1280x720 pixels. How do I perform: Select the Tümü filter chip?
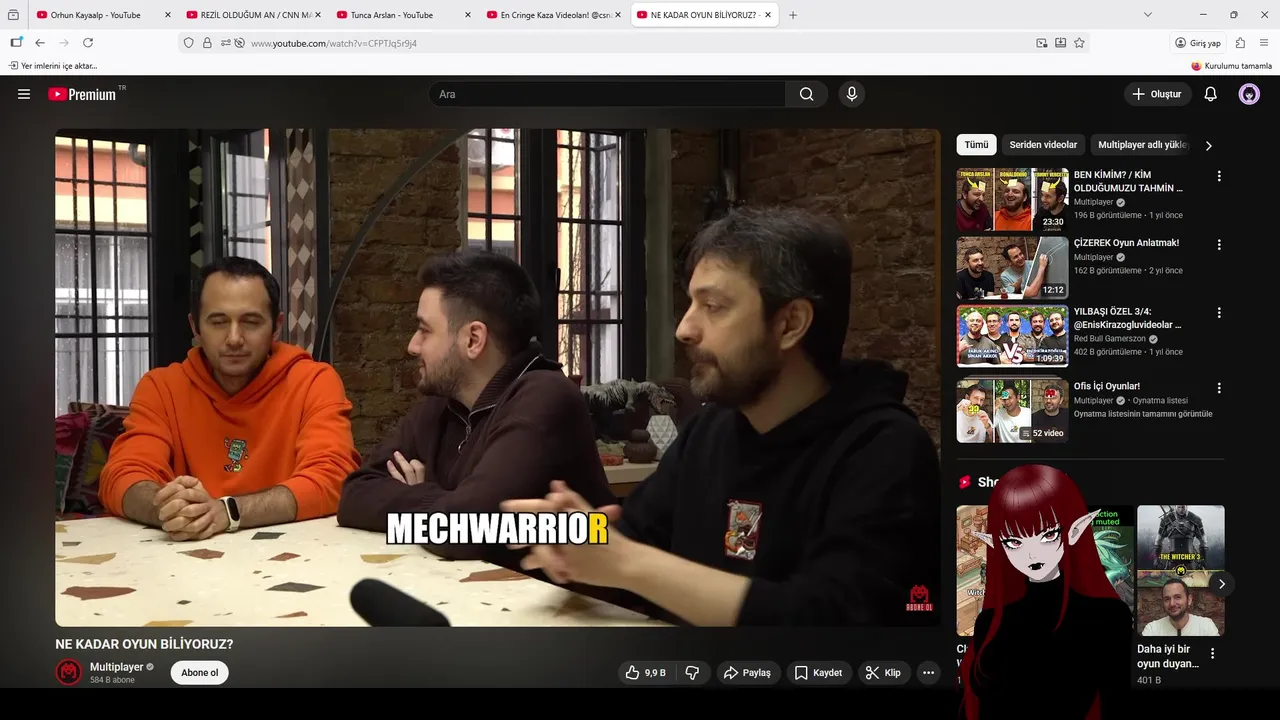pos(976,145)
